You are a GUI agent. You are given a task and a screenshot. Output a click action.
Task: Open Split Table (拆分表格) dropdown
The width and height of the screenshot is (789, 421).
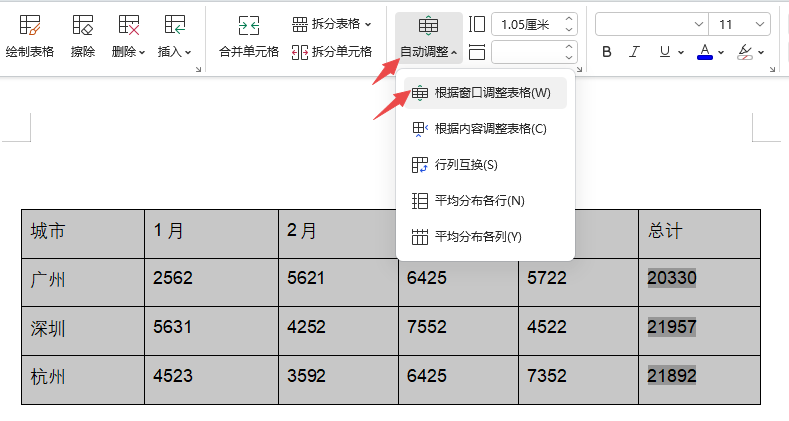[332, 24]
